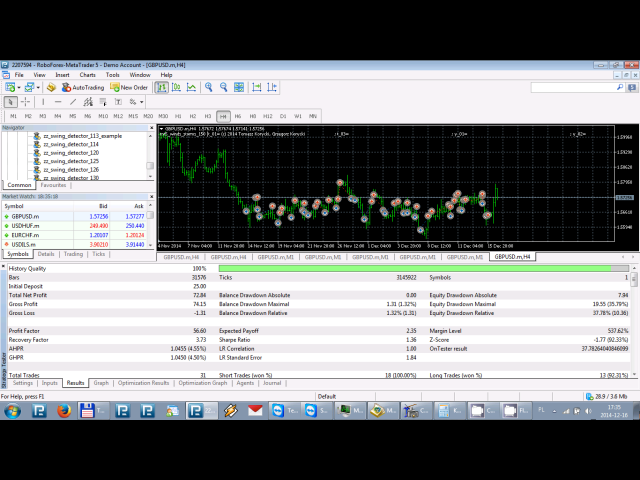Set timeframe to MN
This screenshot has height=480, width=640.
313,116
